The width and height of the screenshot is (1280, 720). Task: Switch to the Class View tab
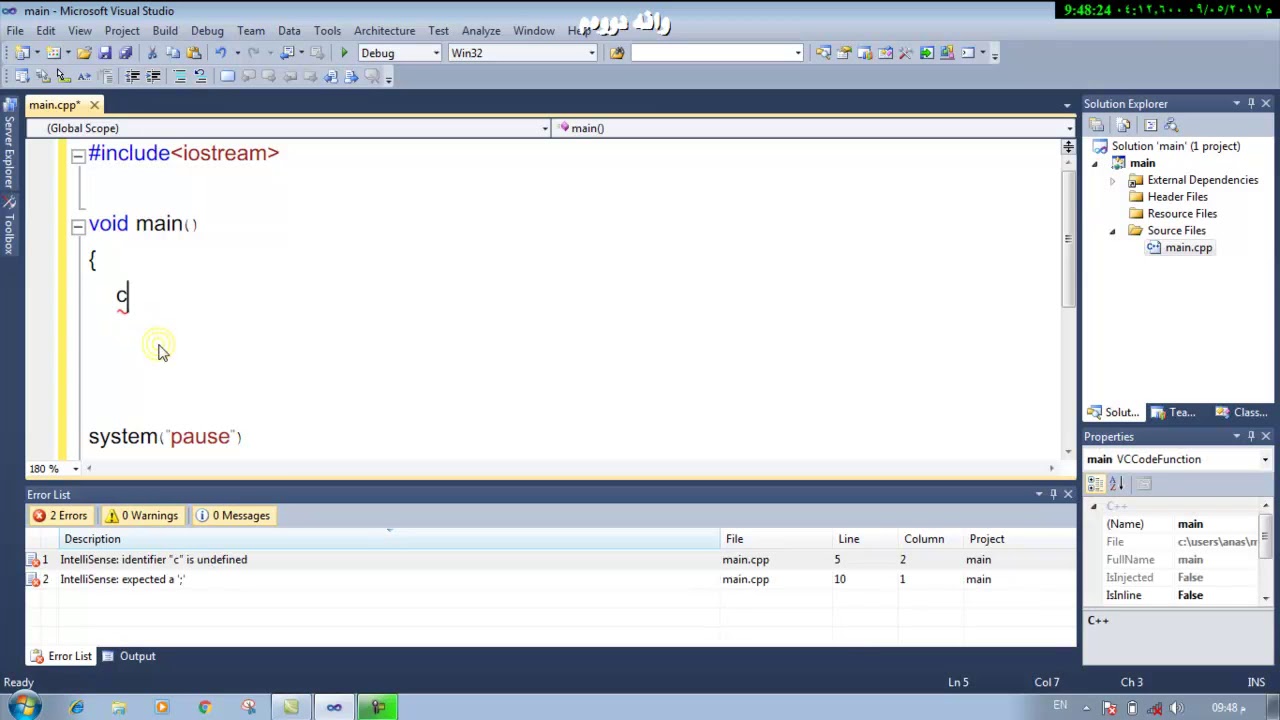1241,413
